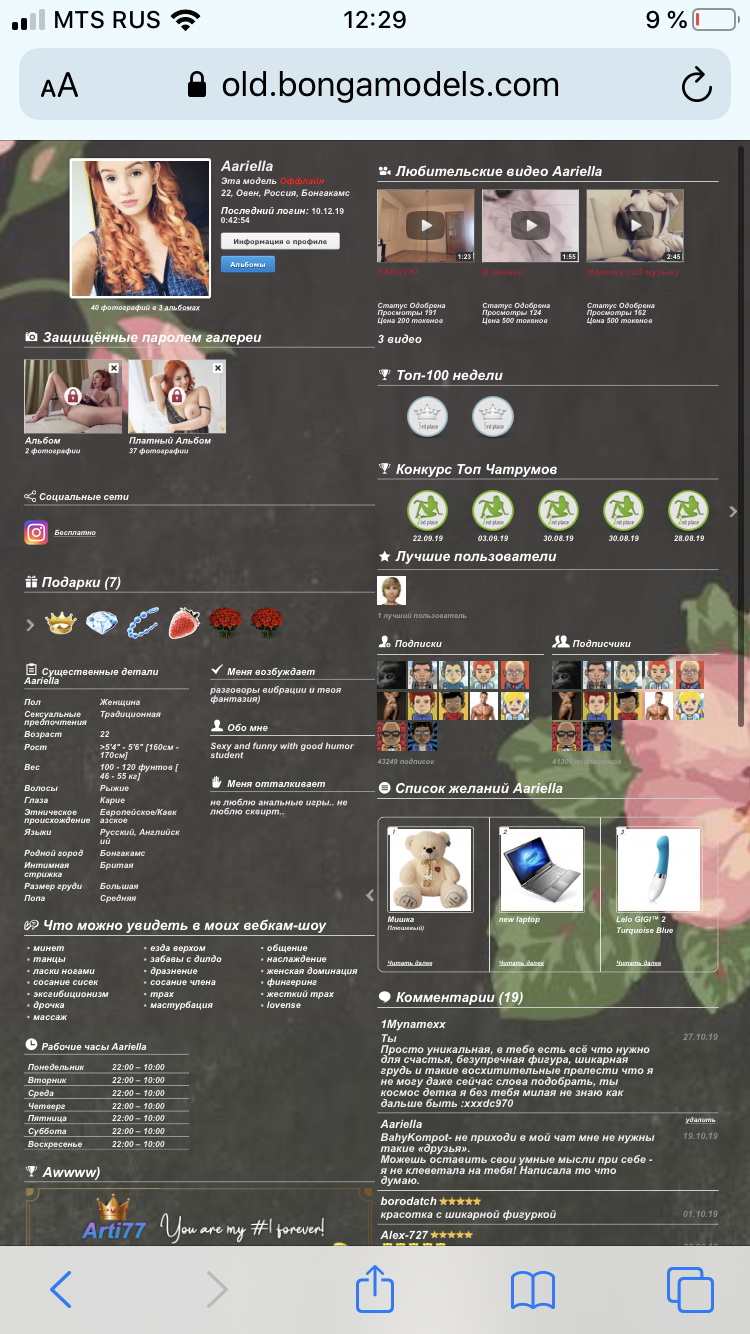Image resolution: width=750 pixels, height=1334 pixels.
Task: Tap the Safari share icon
Action: click(x=375, y=1289)
